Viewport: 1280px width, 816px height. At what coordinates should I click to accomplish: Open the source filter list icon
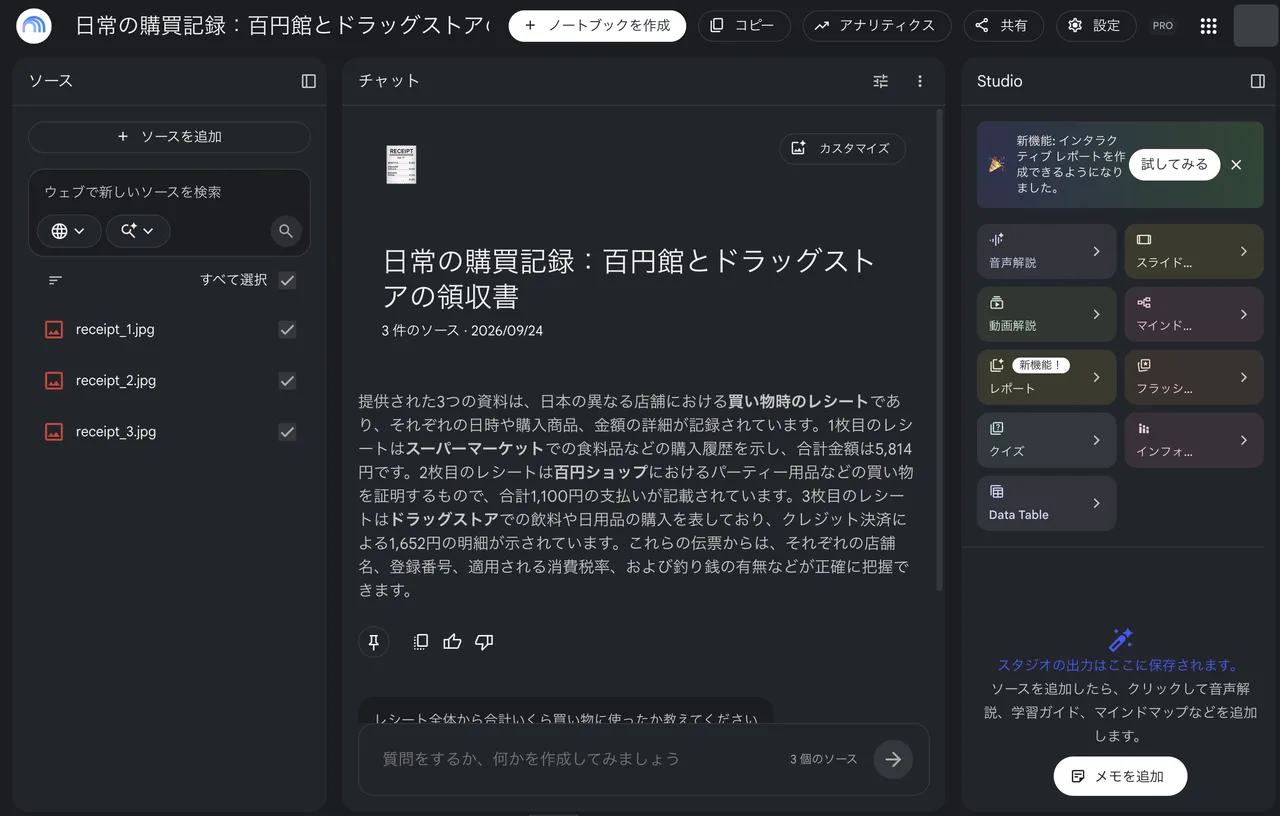pos(56,281)
